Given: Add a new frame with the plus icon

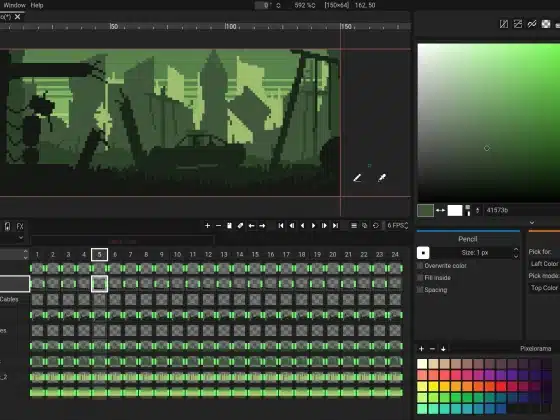Looking at the screenshot, I should (207, 225).
